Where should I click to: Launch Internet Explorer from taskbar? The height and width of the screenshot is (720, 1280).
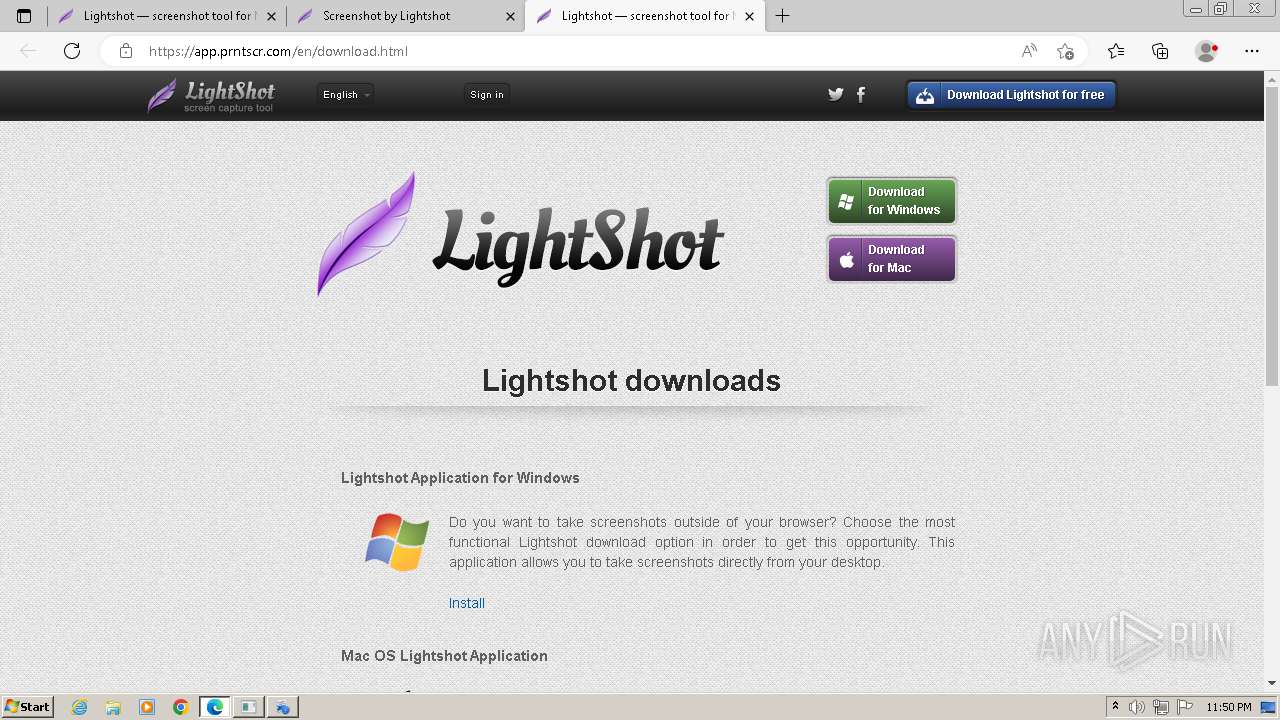(79, 707)
